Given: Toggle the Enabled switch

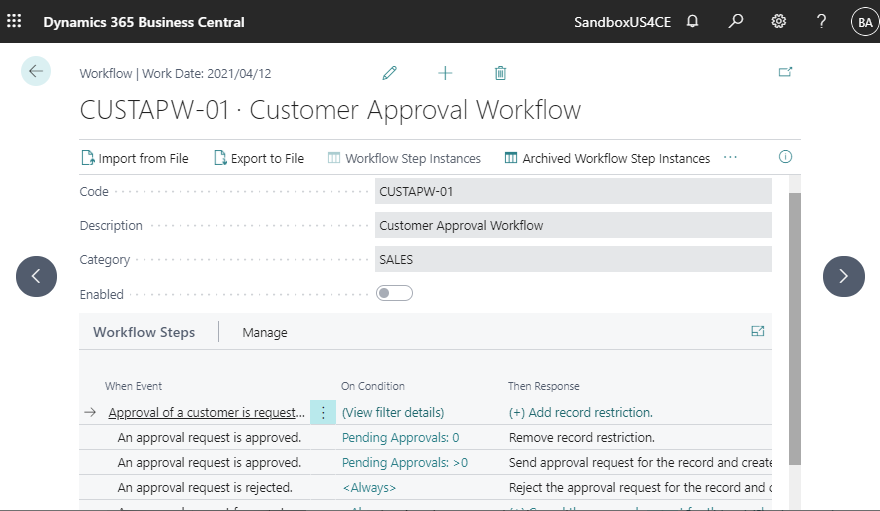Looking at the screenshot, I should 395,293.
